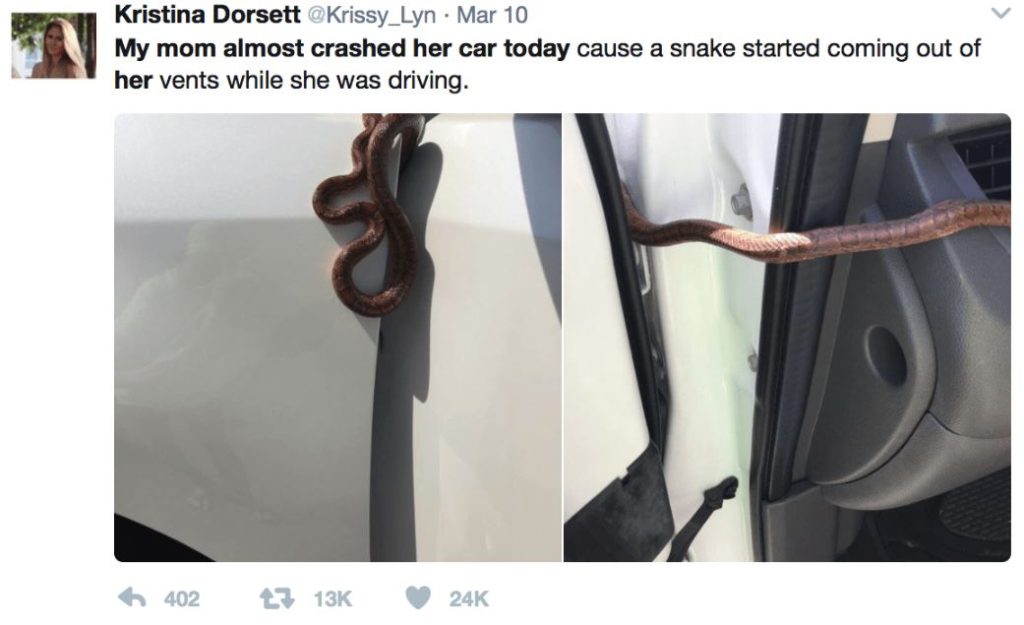Open Kristina Dorsett's profile picture
Screen dimensions: 1024x625
pyautogui.click(x=54, y=46)
